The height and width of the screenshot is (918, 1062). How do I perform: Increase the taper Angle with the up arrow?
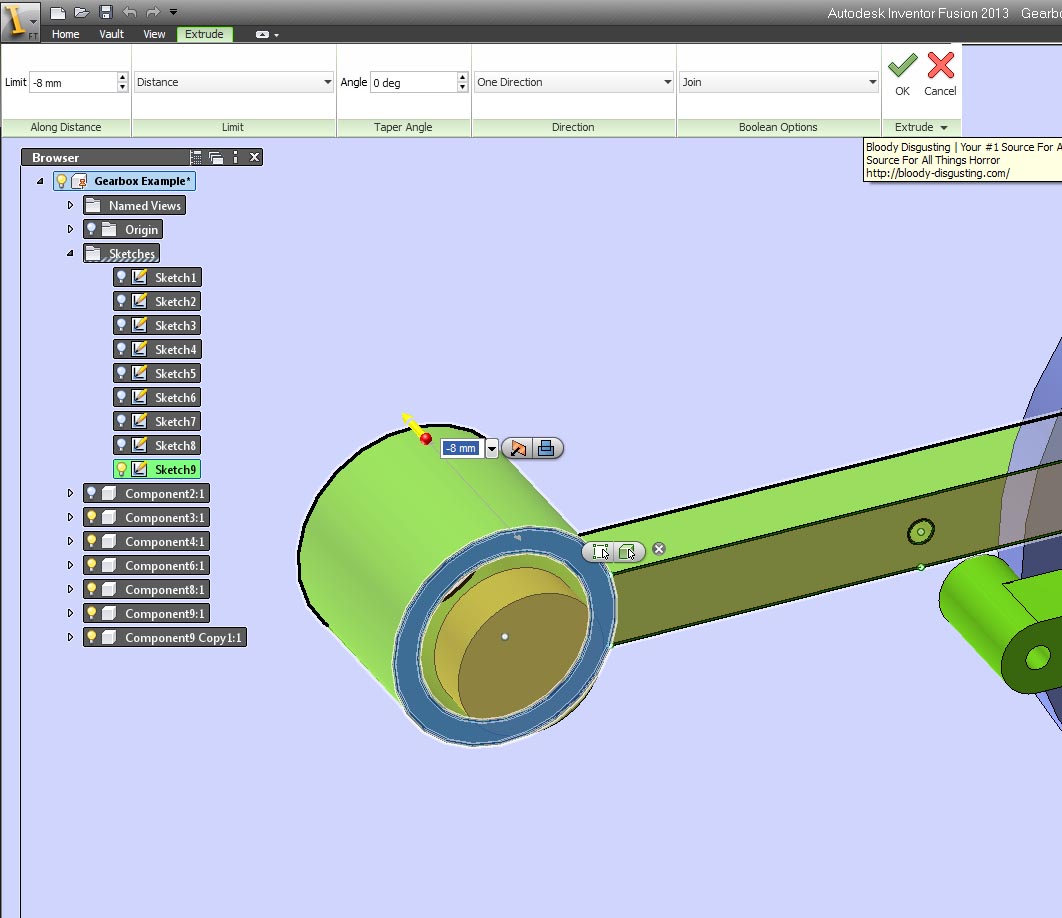pyautogui.click(x=463, y=77)
